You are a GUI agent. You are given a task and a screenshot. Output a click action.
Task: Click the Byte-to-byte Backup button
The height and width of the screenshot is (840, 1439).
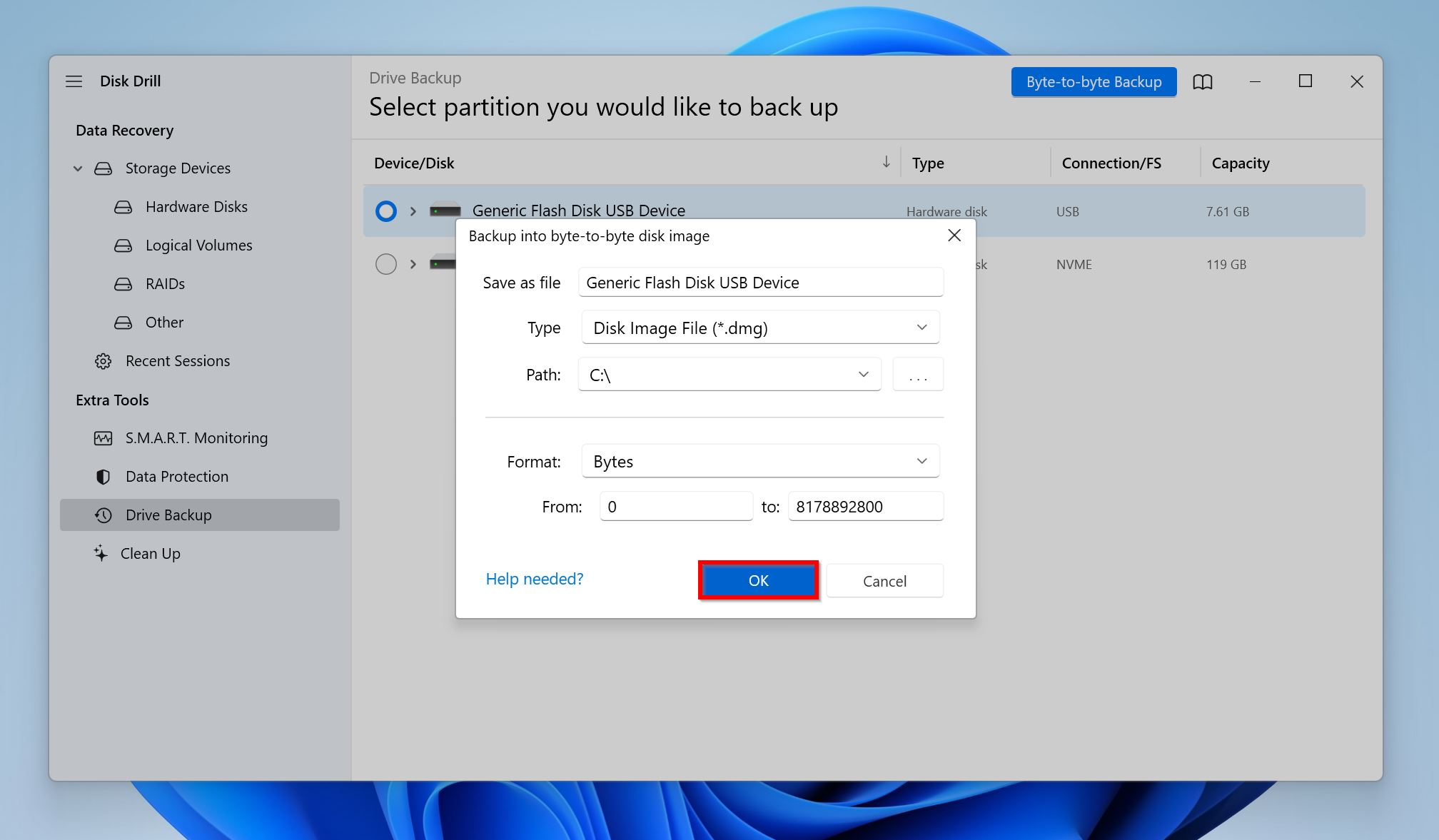click(1095, 81)
